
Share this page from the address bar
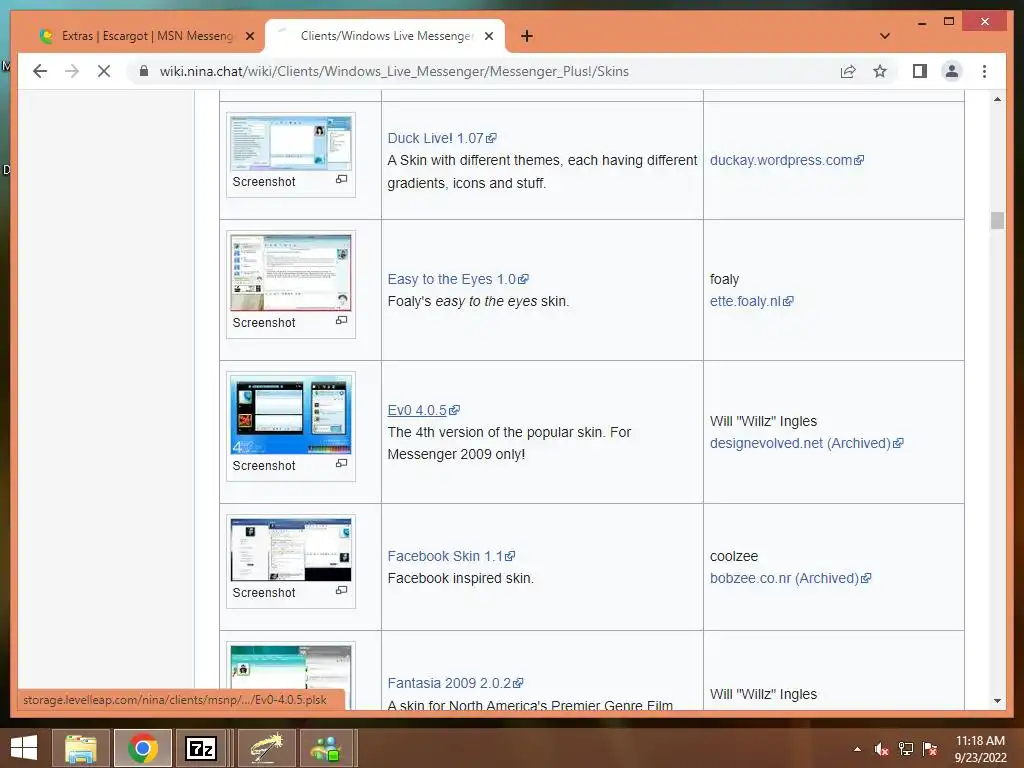[848, 71]
